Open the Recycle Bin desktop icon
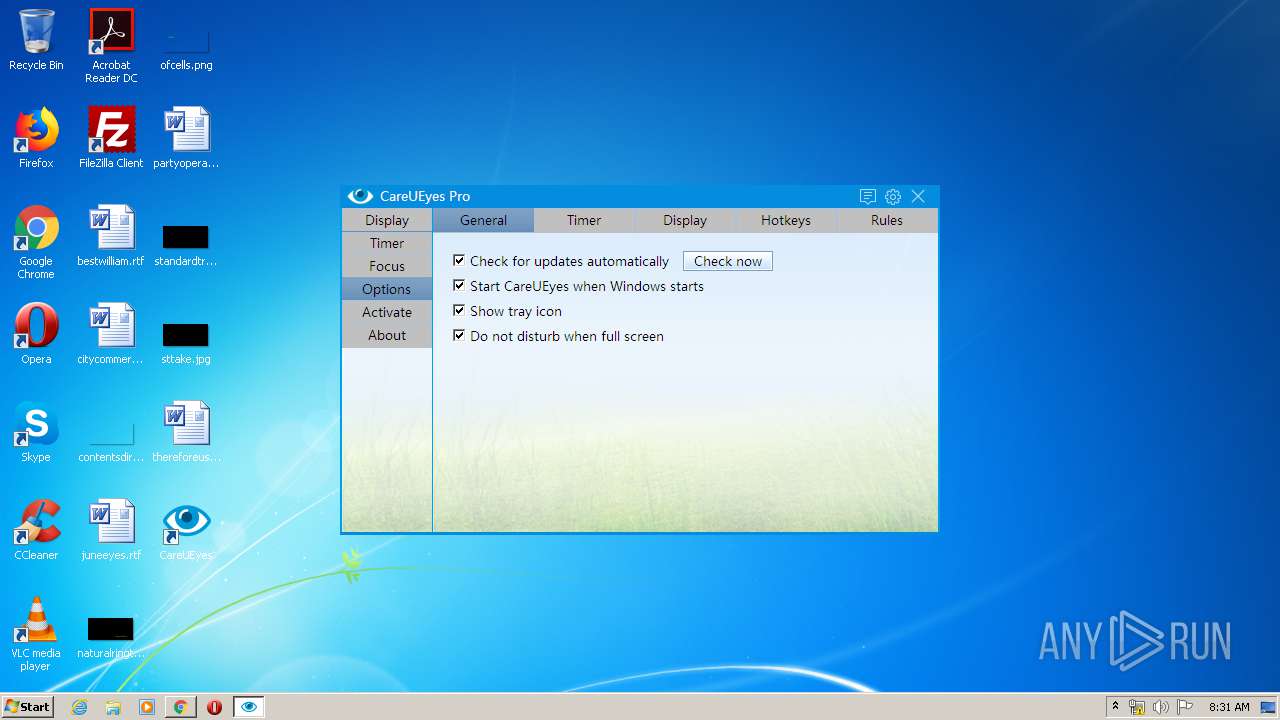The width and height of the screenshot is (1280, 720). [x=36, y=40]
